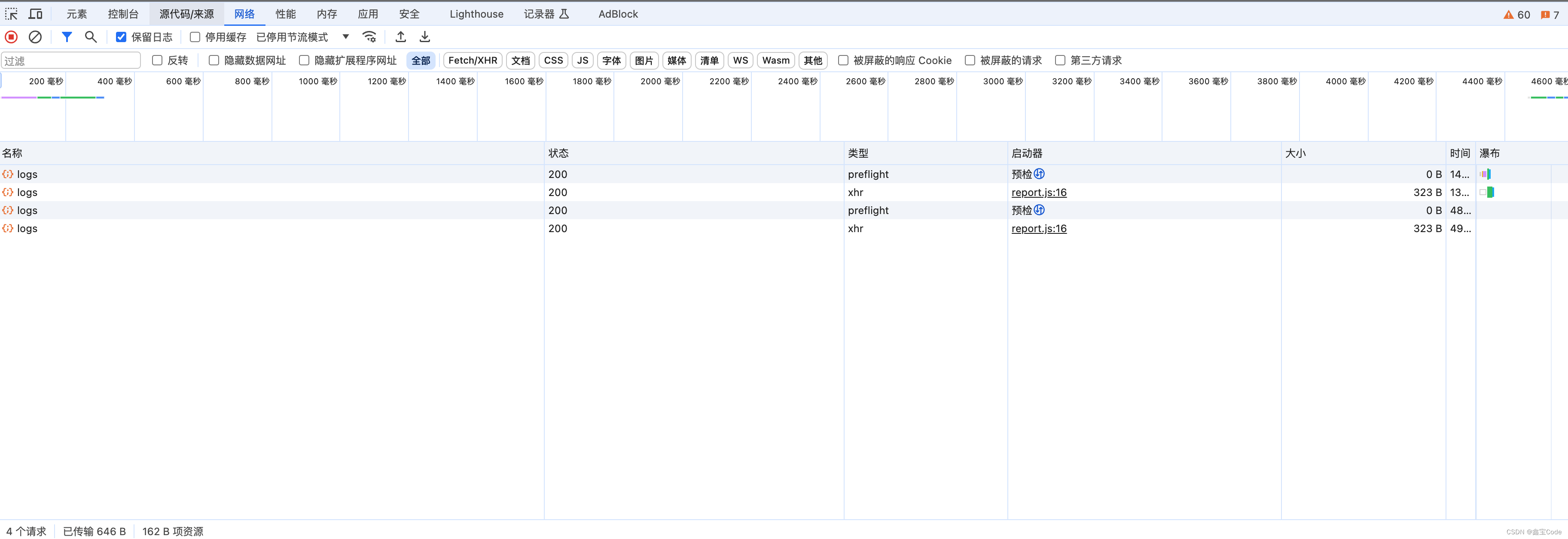1568x539 pixels.
Task: Click the preflight info icon in first row
Action: [1039, 174]
